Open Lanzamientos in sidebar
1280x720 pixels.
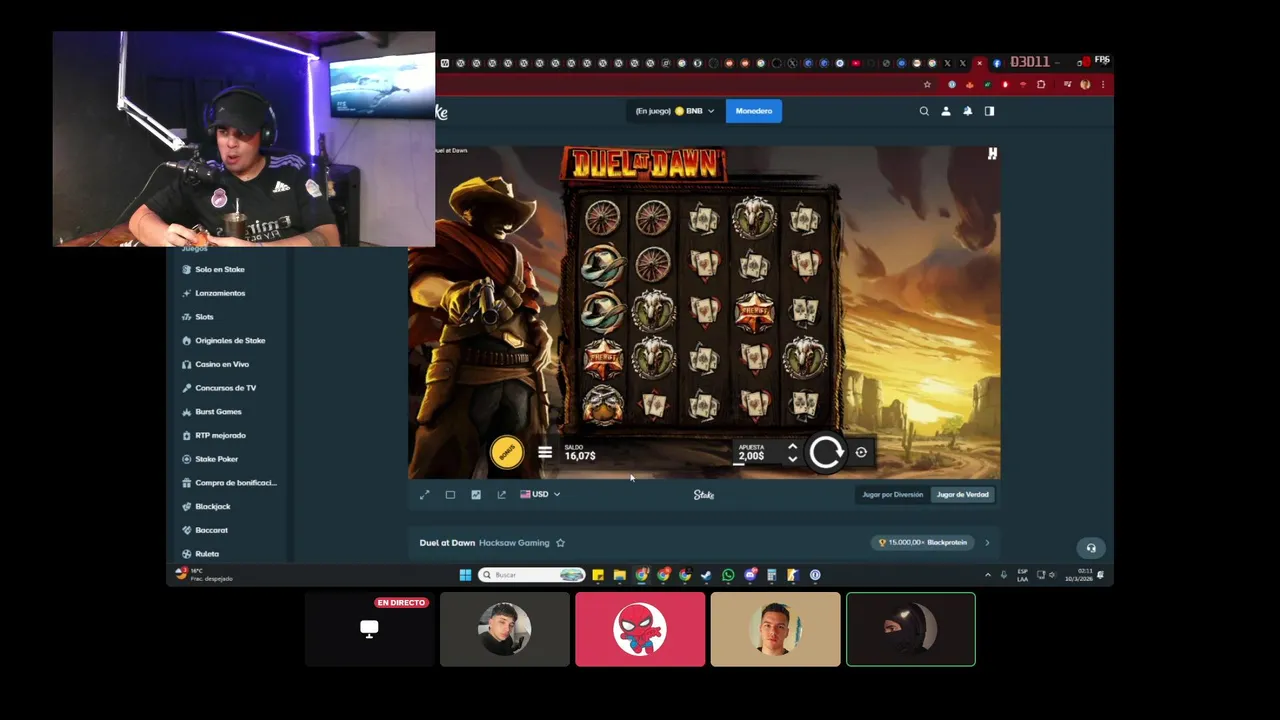coord(220,293)
